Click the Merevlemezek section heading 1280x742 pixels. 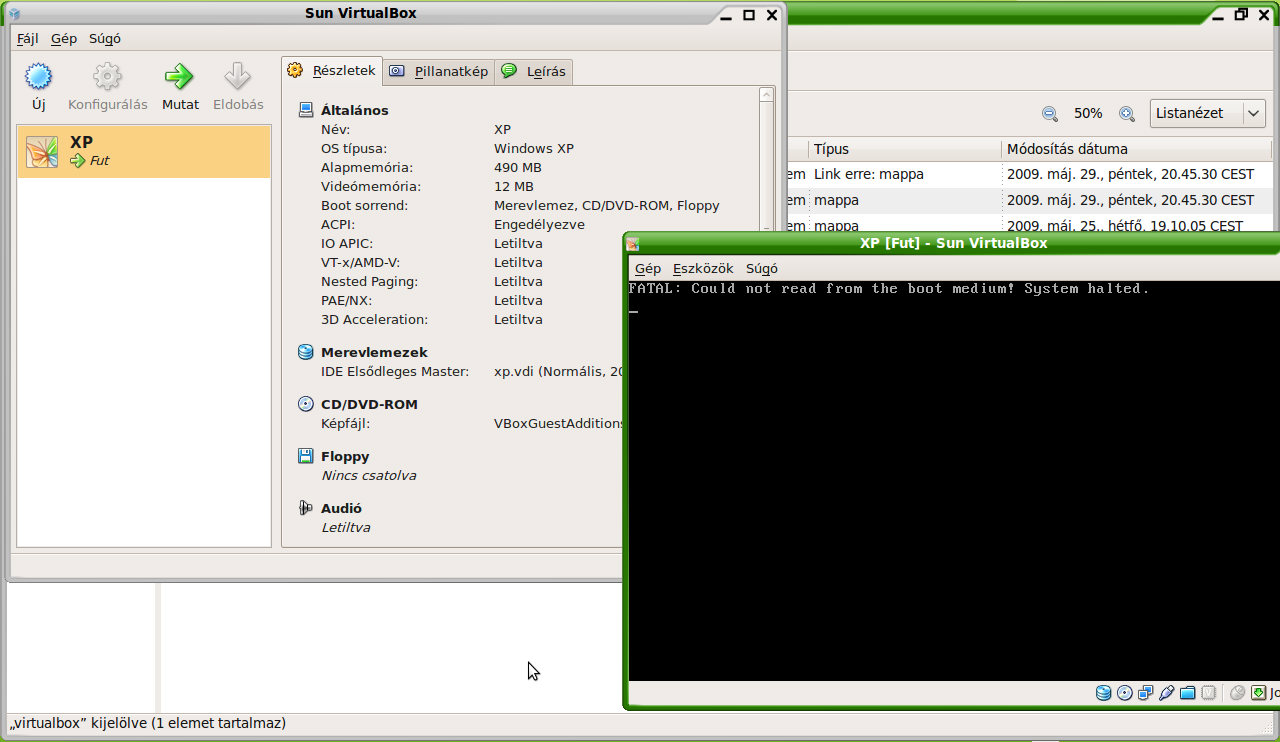click(x=374, y=352)
